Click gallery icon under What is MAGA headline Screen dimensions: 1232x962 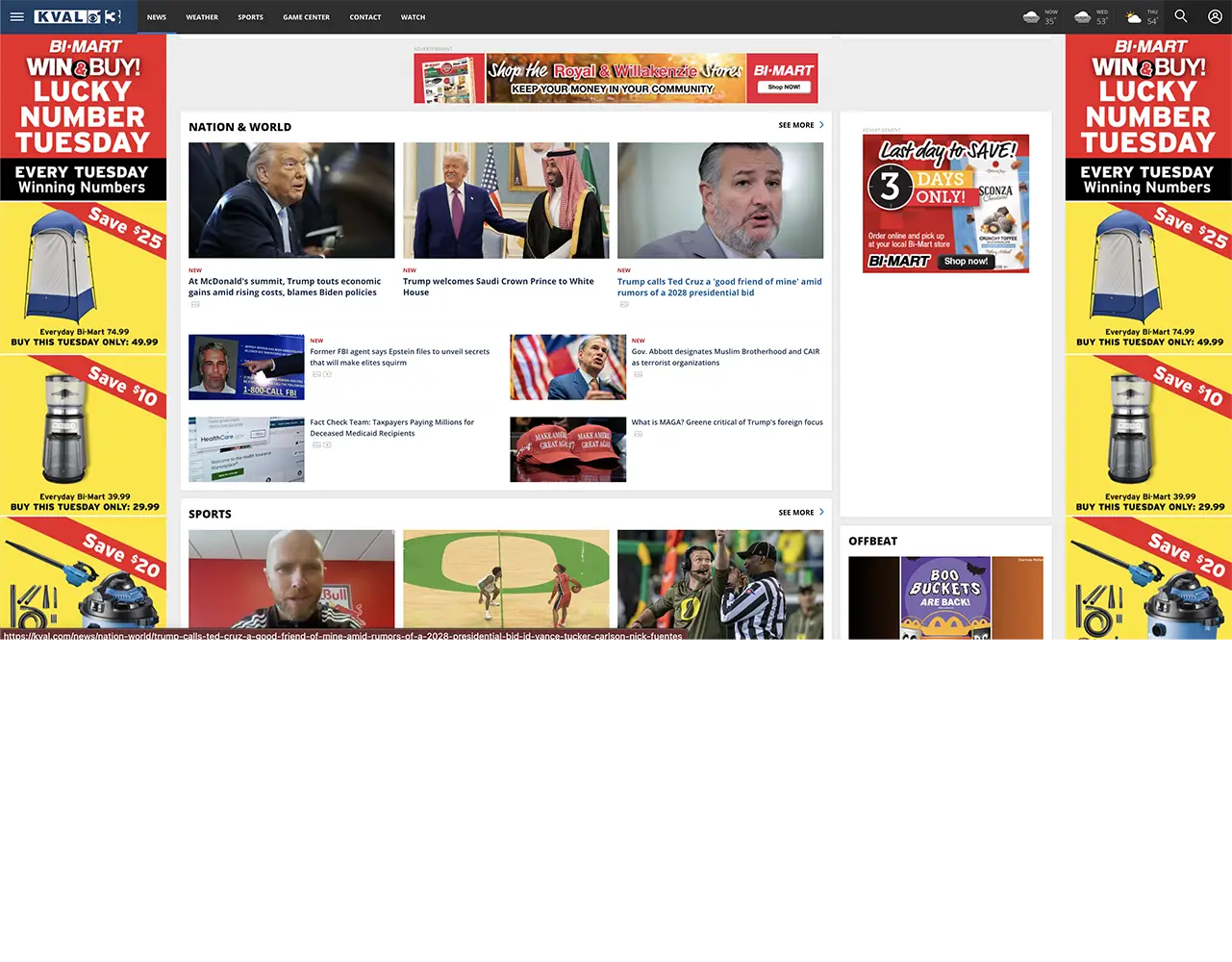638,434
